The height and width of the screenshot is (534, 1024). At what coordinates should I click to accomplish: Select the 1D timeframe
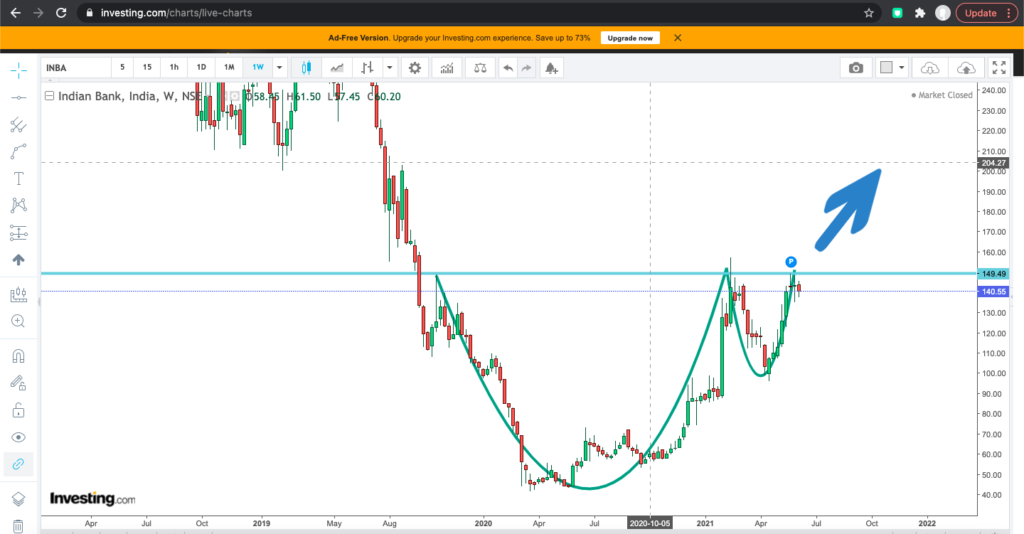(201, 67)
